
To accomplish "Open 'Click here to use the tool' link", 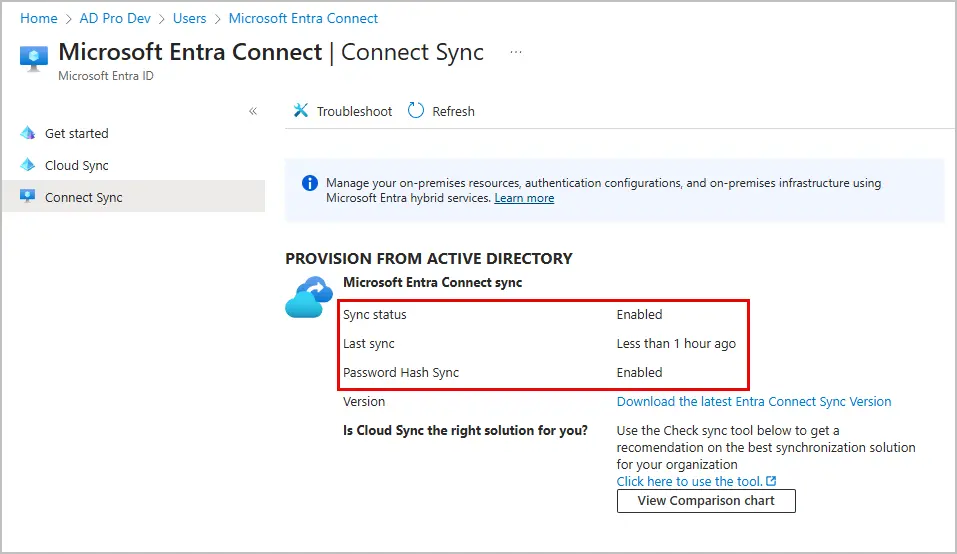I will (x=689, y=481).
